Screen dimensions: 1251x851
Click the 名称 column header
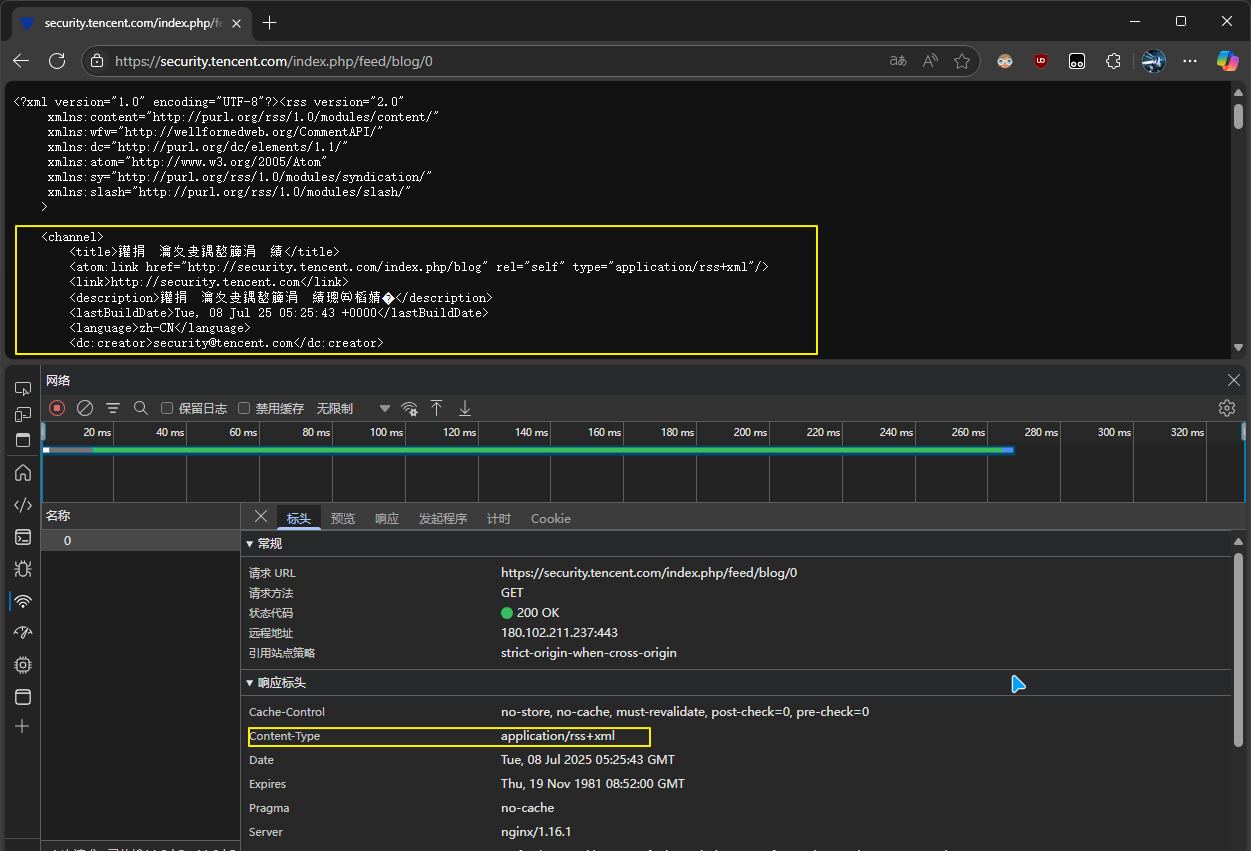coord(141,516)
